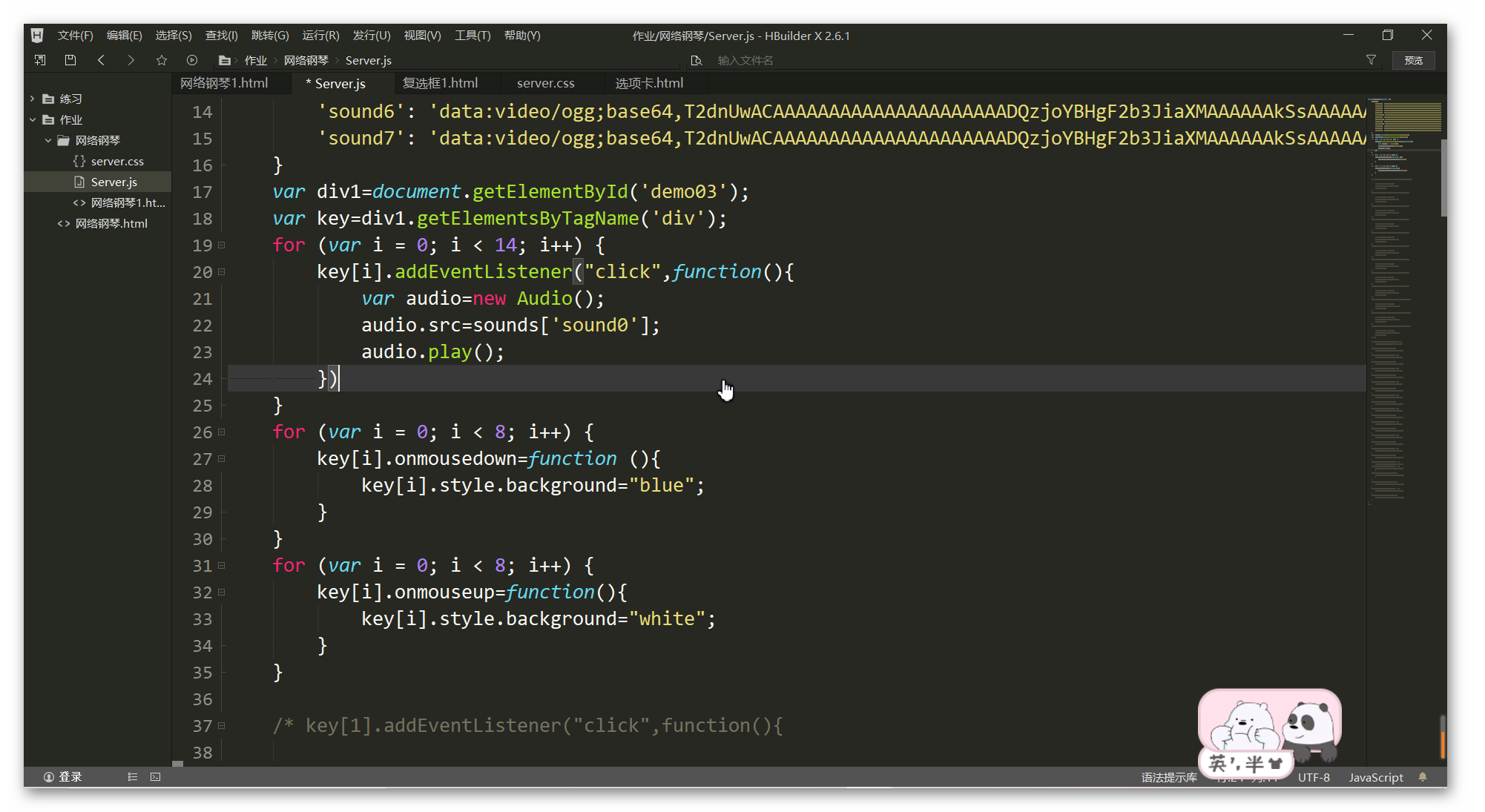Click the login user icon in the status bar
The image size is (1485, 812).
(49, 776)
